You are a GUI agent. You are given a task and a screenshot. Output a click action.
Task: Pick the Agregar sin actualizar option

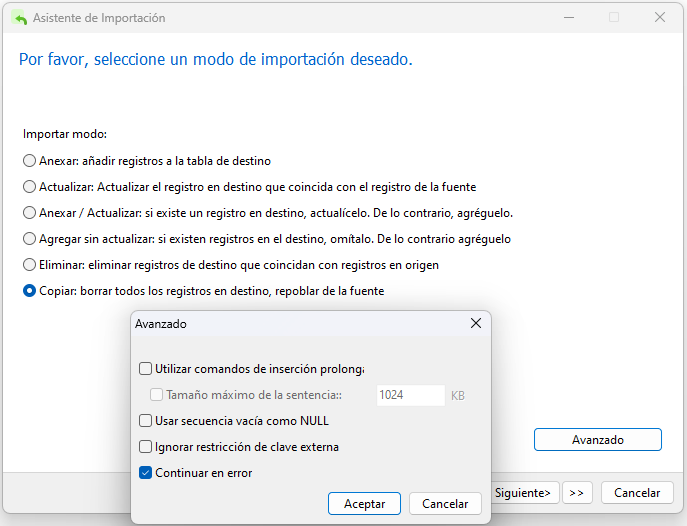pyautogui.click(x=29, y=239)
